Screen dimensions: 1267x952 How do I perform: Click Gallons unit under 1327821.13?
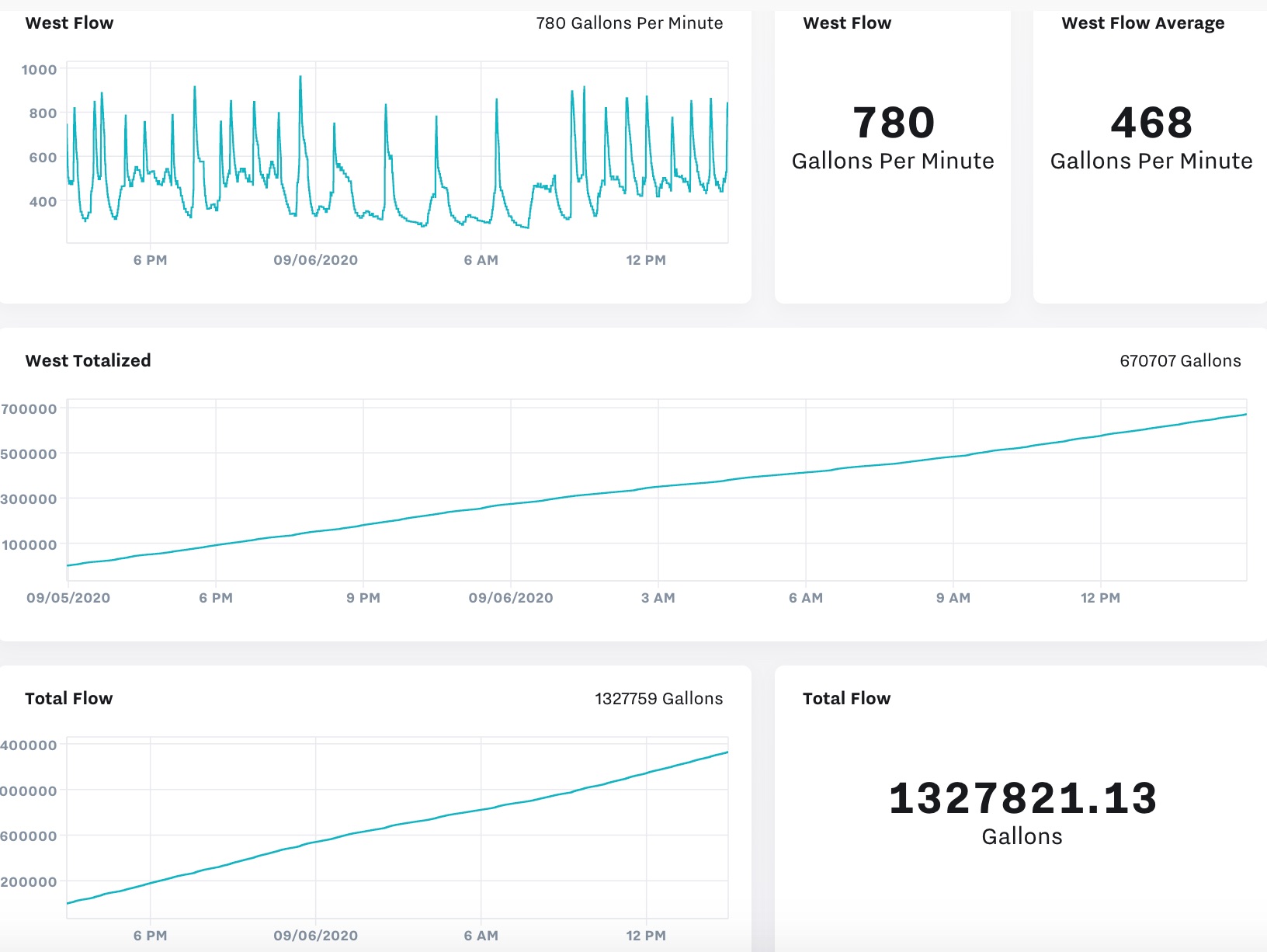click(1022, 836)
